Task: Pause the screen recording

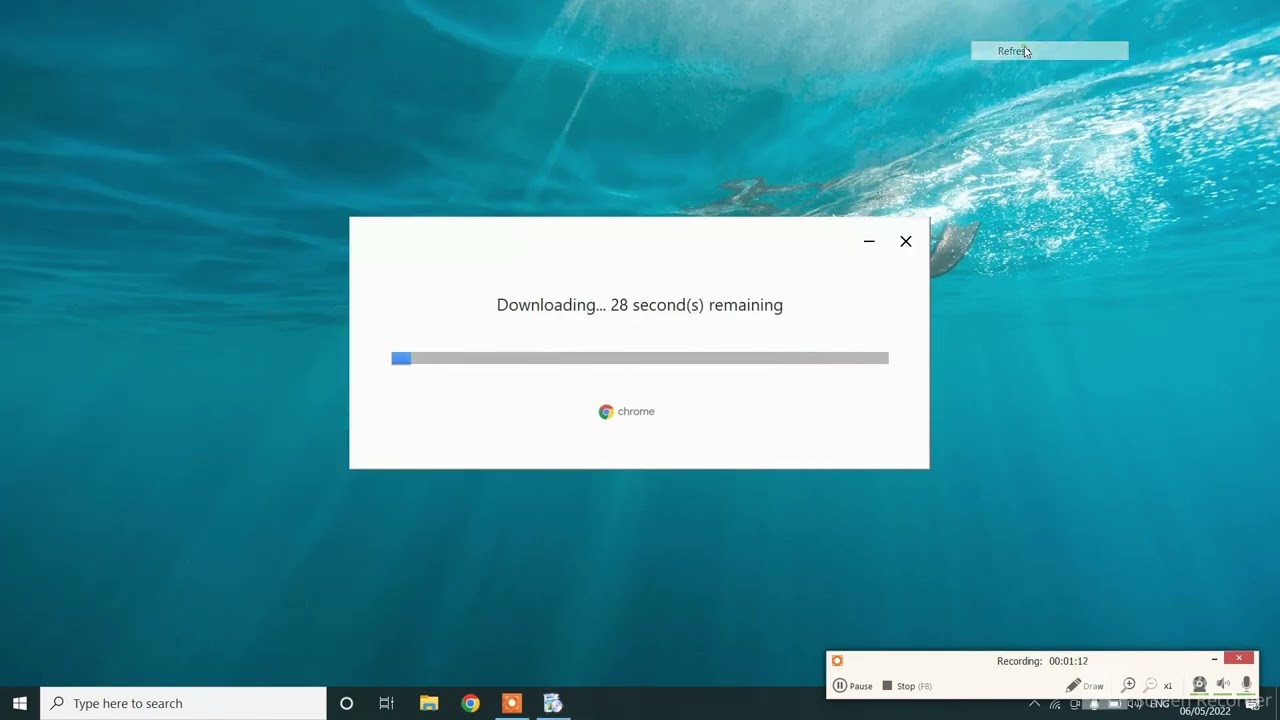Action: (853, 686)
